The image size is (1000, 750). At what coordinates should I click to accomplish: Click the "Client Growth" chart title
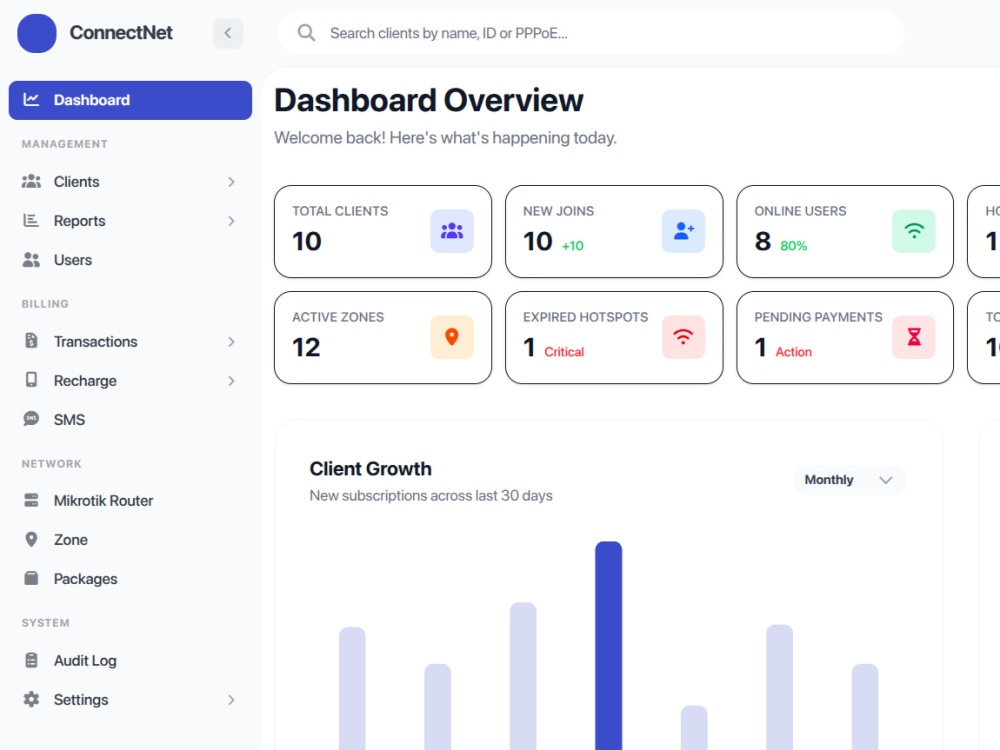[x=371, y=469]
